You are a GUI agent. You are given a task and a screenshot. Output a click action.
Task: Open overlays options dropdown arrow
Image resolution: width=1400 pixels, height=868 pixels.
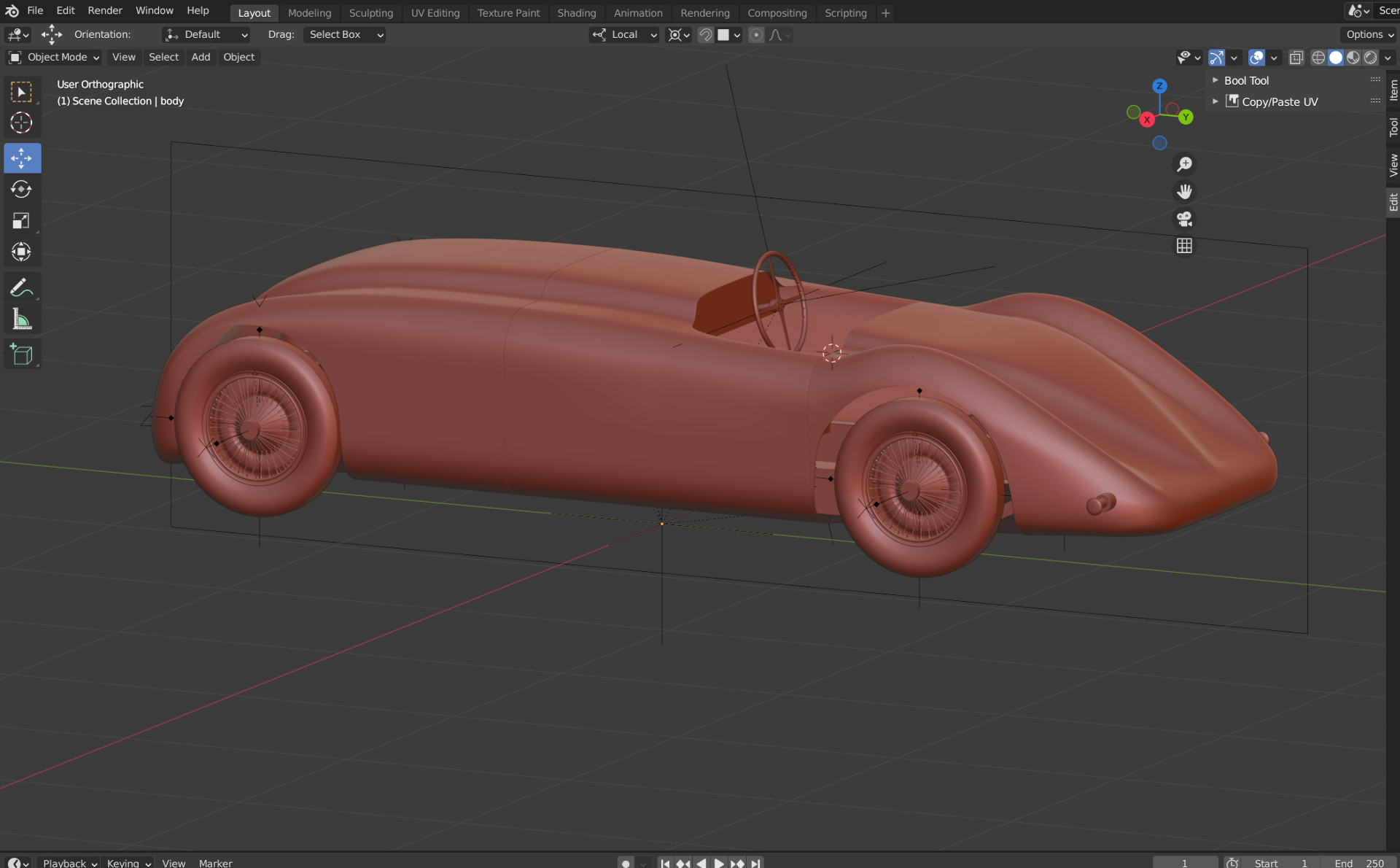1274,58
